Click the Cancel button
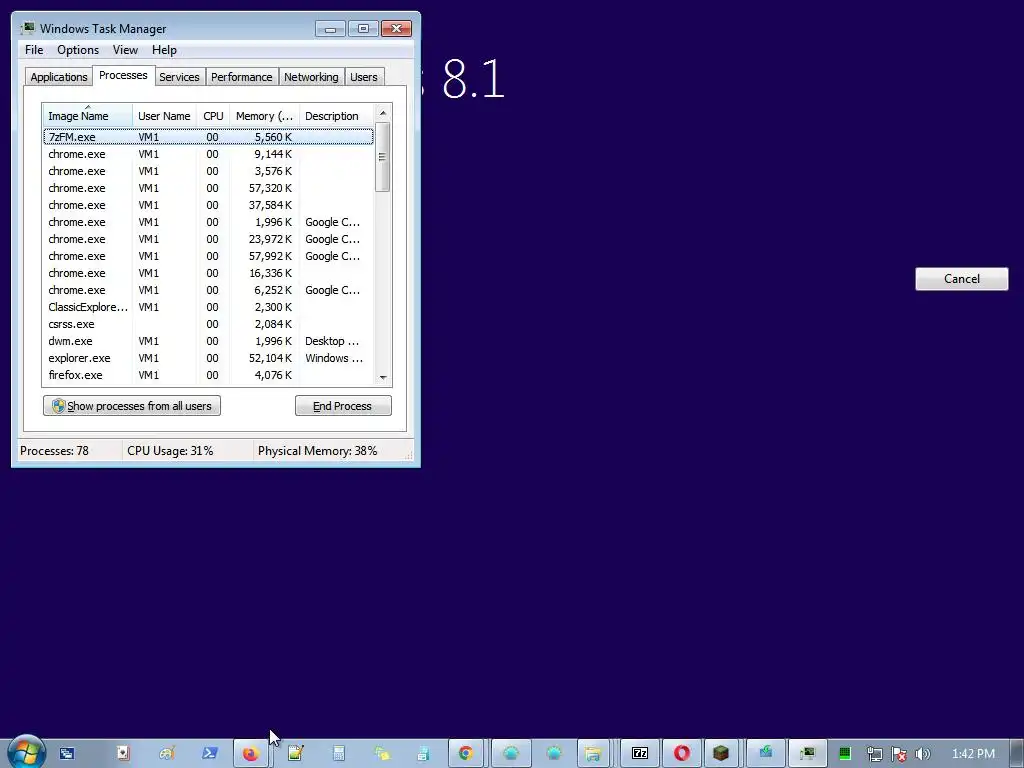The image size is (1024, 768). tap(961, 279)
